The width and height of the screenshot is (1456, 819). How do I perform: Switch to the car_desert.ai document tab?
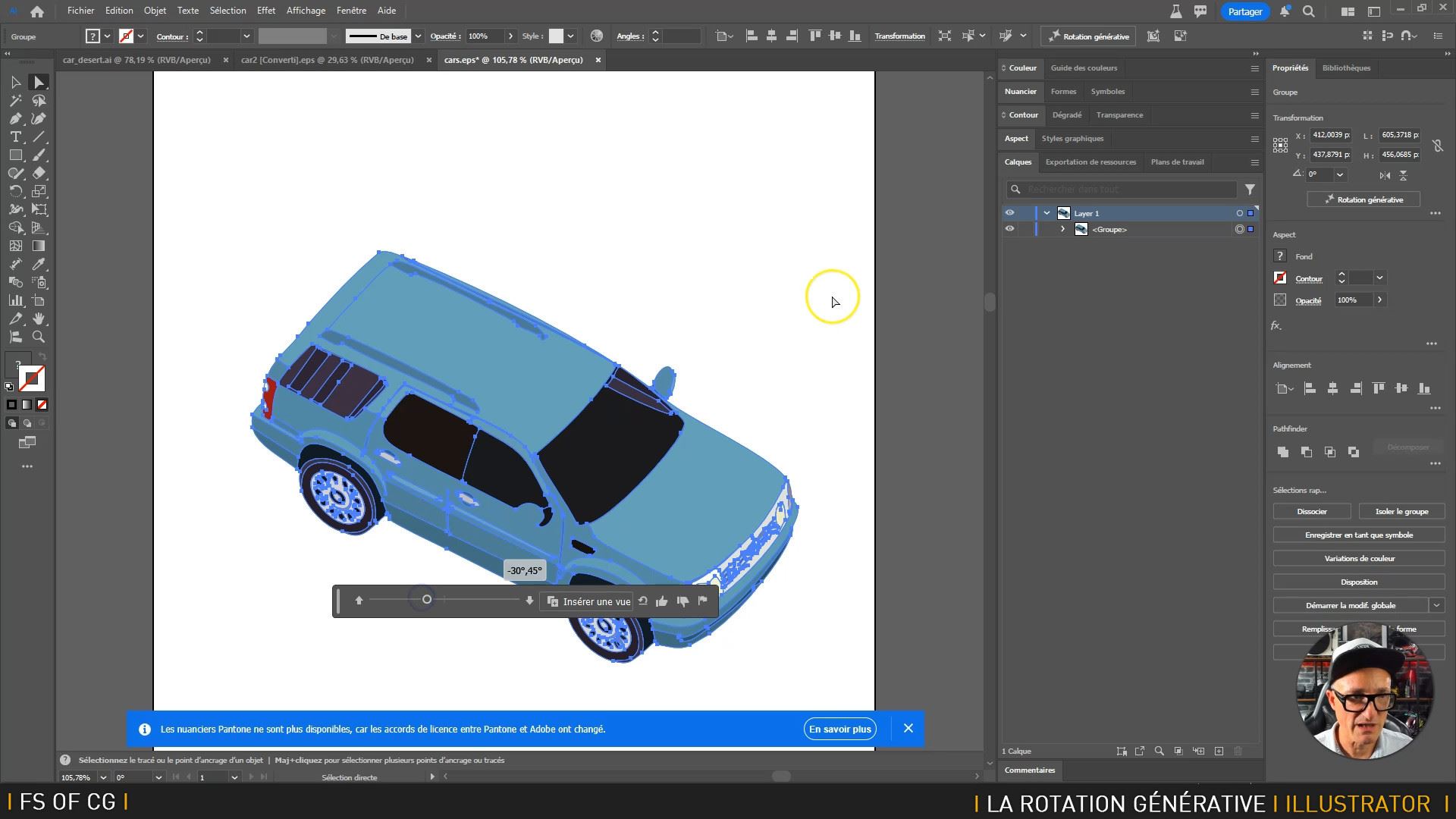[x=136, y=60]
